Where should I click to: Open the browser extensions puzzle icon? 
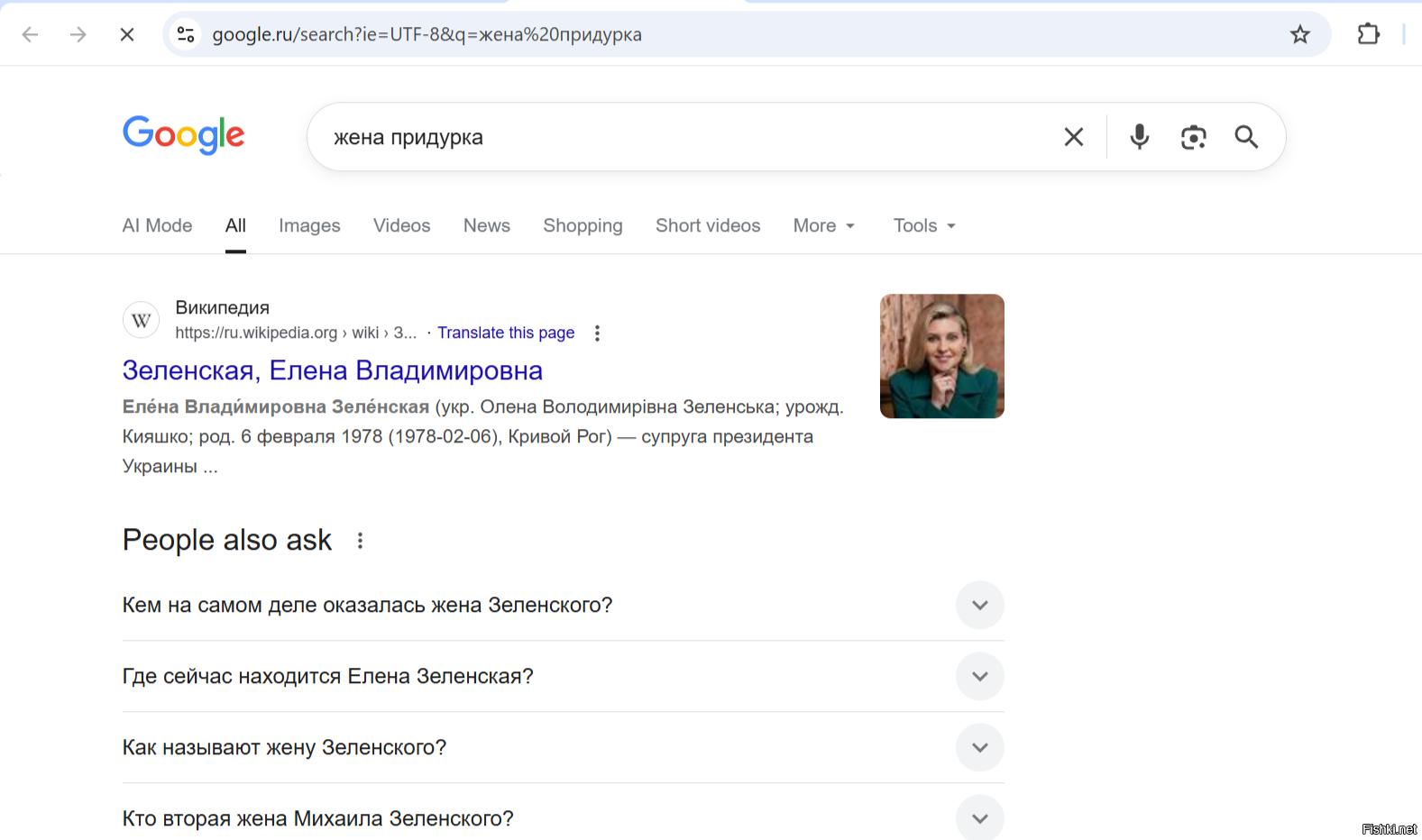[1368, 34]
